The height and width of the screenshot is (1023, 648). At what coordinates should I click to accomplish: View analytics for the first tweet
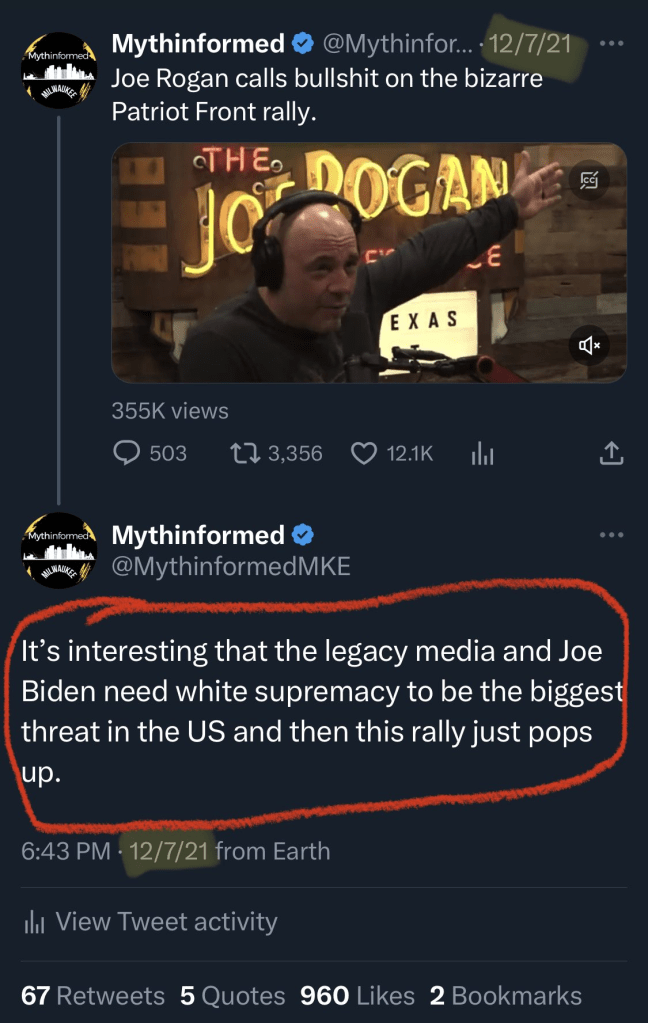(483, 455)
